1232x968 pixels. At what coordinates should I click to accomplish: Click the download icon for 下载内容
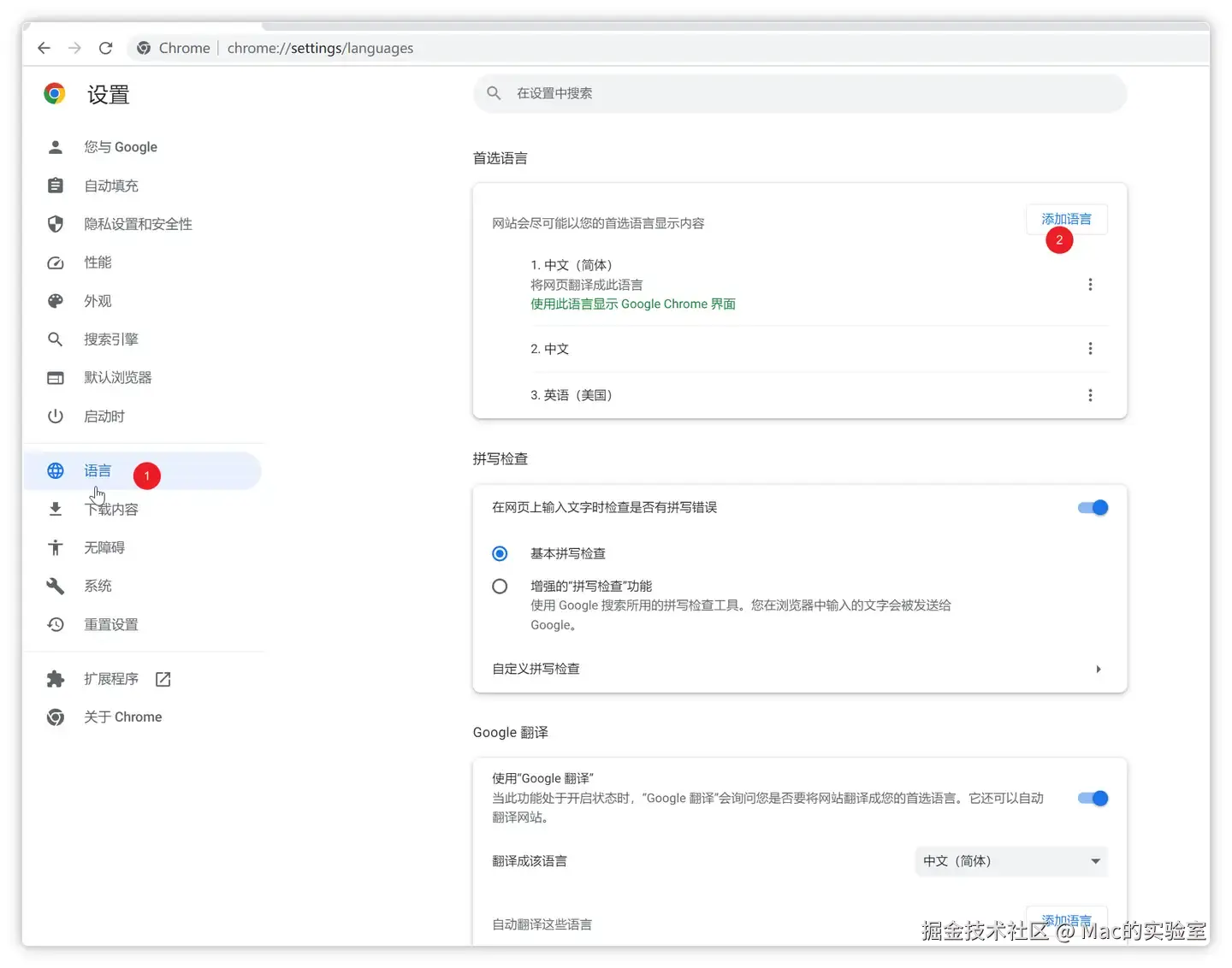(x=56, y=510)
